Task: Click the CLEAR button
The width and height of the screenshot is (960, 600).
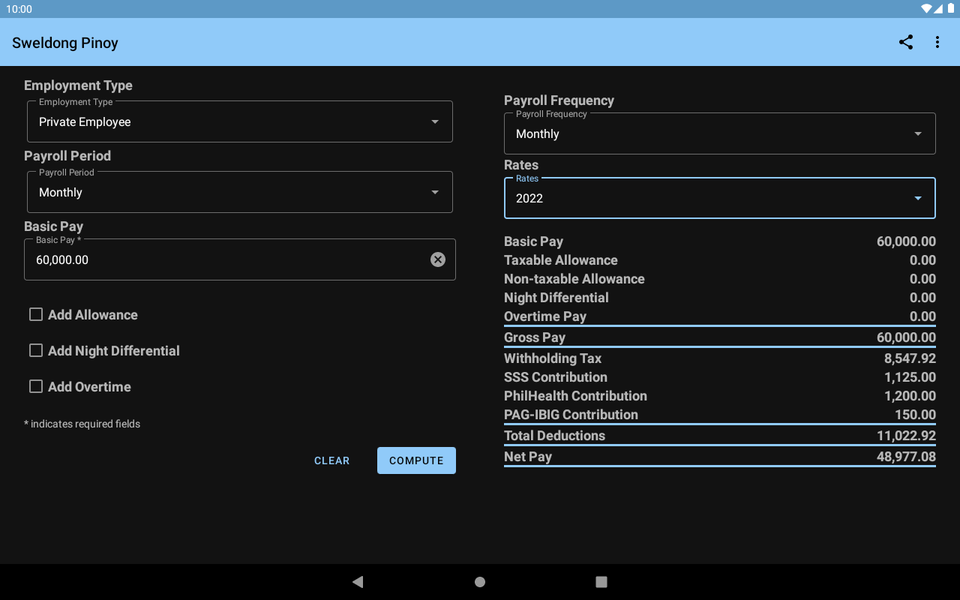Action: (332, 460)
